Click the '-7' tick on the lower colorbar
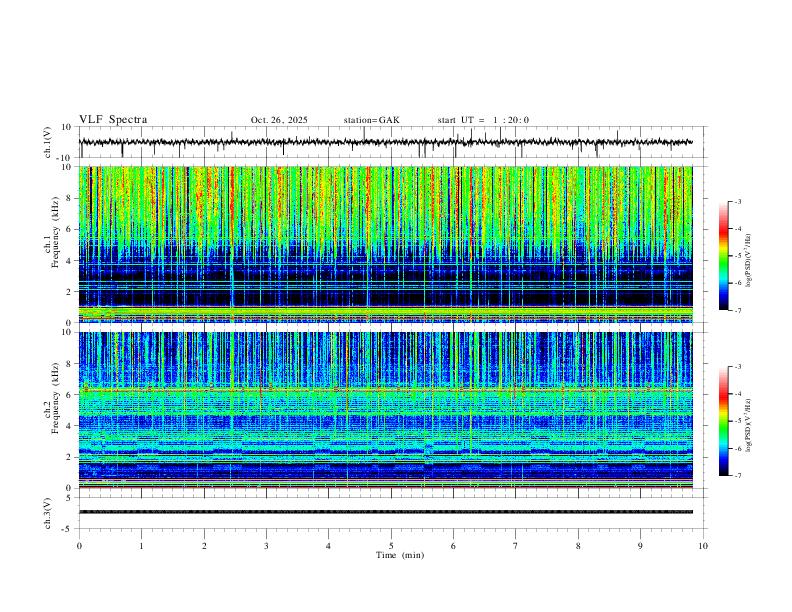The width and height of the screenshot is (792, 612). click(x=737, y=476)
